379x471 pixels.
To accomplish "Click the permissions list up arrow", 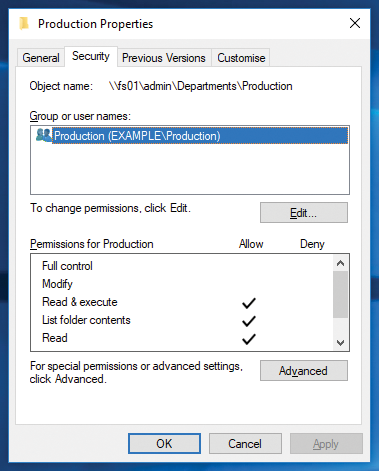I will pyautogui.click(x=340, y=263).
